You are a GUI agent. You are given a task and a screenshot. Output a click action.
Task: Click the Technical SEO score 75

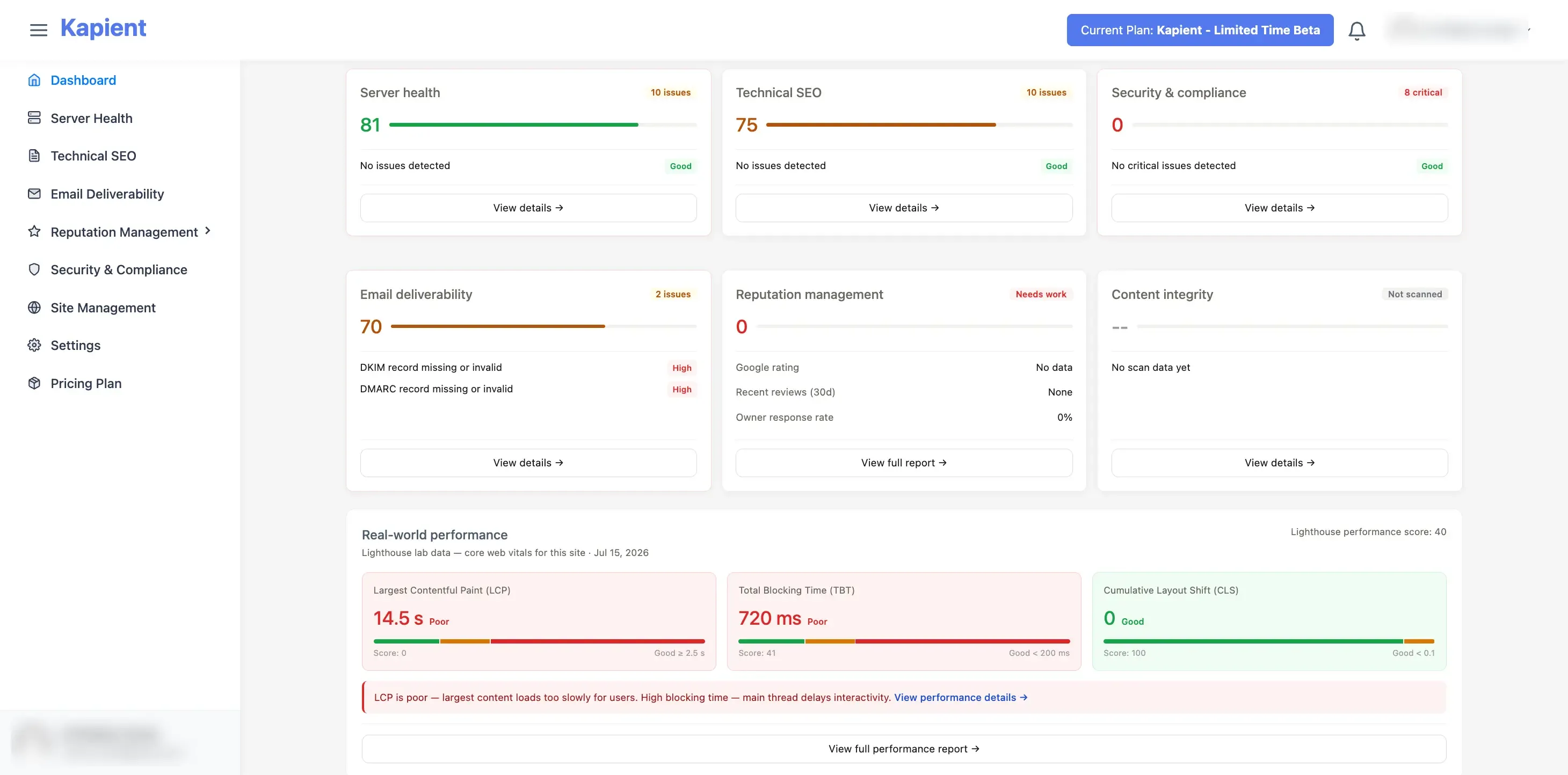[746, 125]
